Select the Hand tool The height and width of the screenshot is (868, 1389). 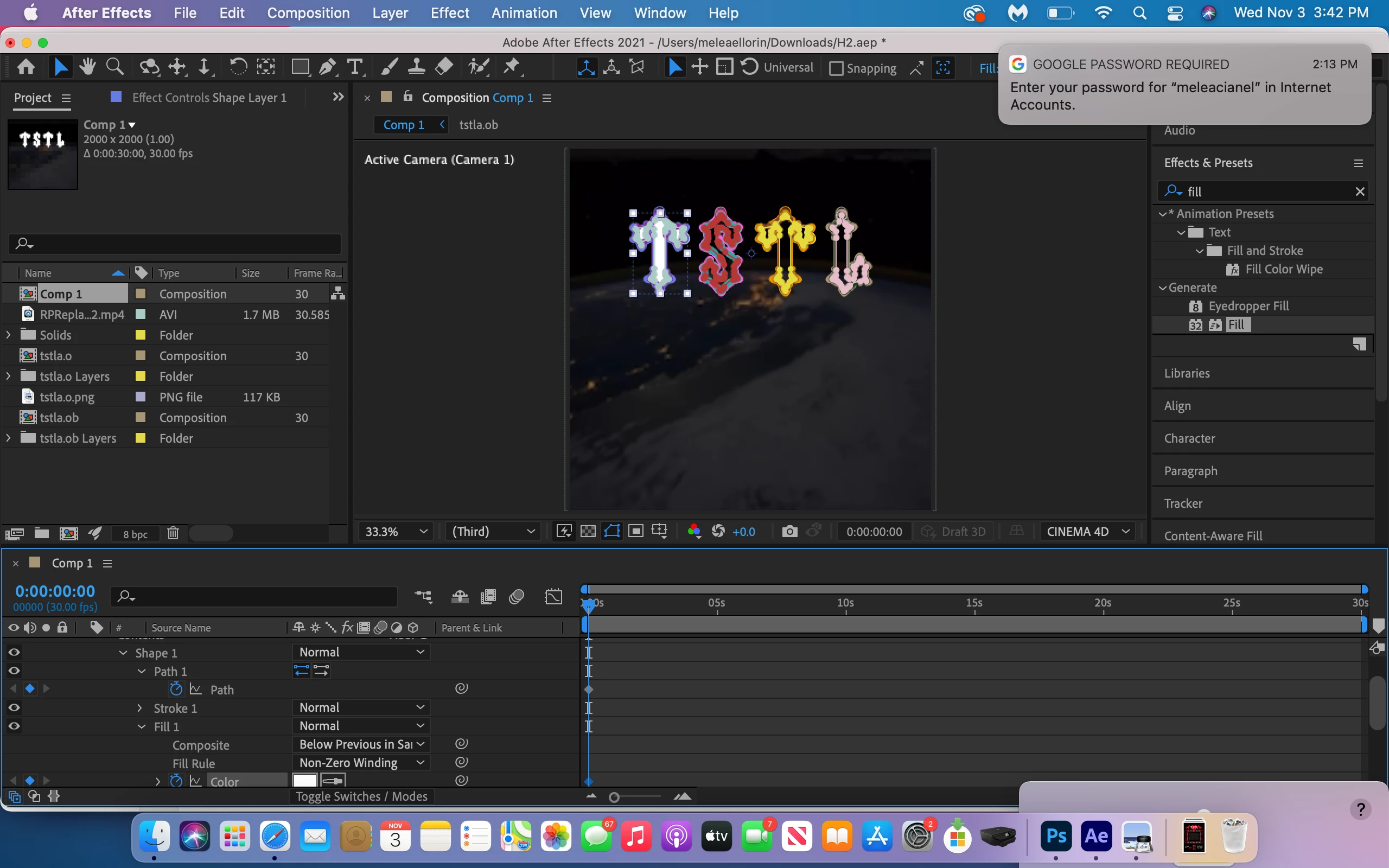[87, 67]
